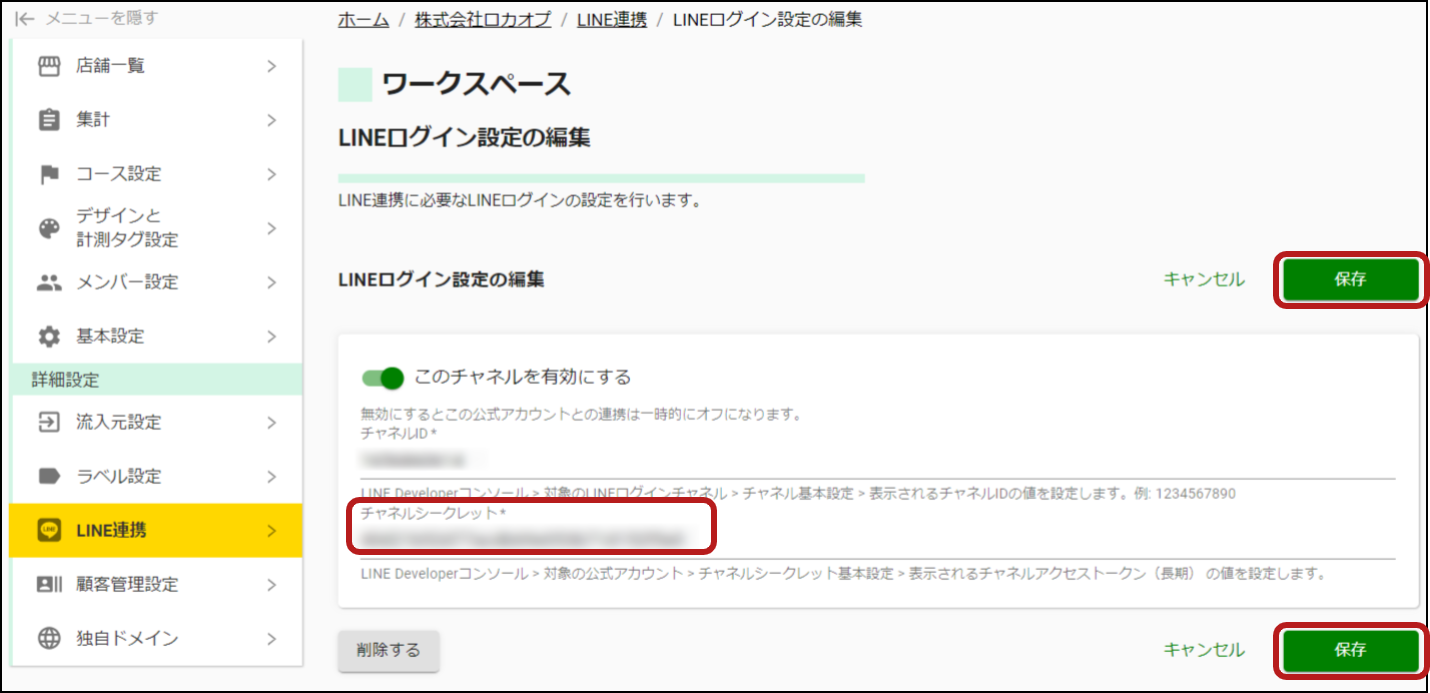Screen dimensions: 1430x693
Task: Expand LINE連携 chevron arrow
Action: click(271, 530)
